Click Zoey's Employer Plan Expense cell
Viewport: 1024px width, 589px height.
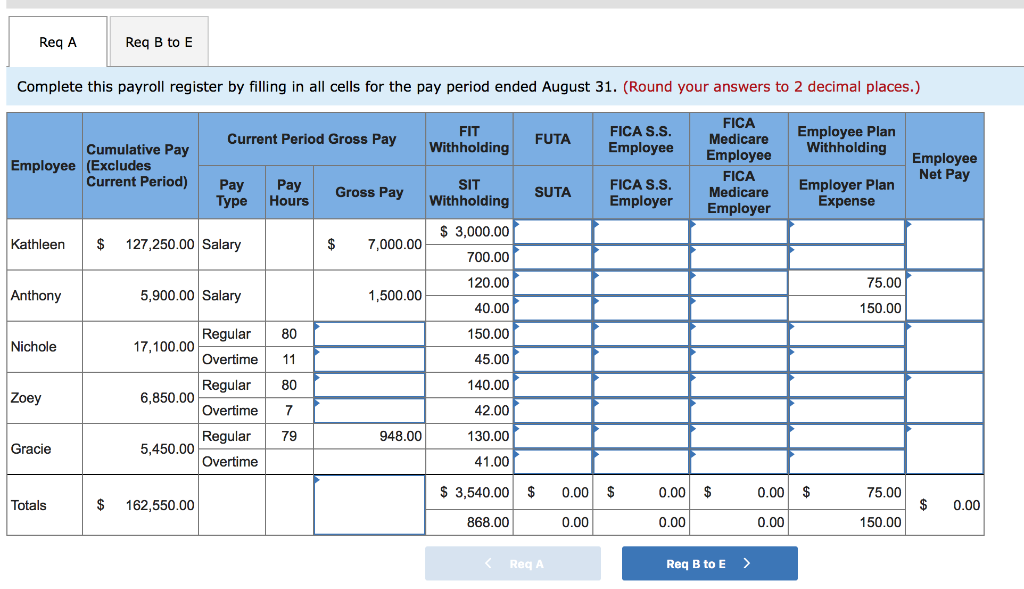pos(847,411)
